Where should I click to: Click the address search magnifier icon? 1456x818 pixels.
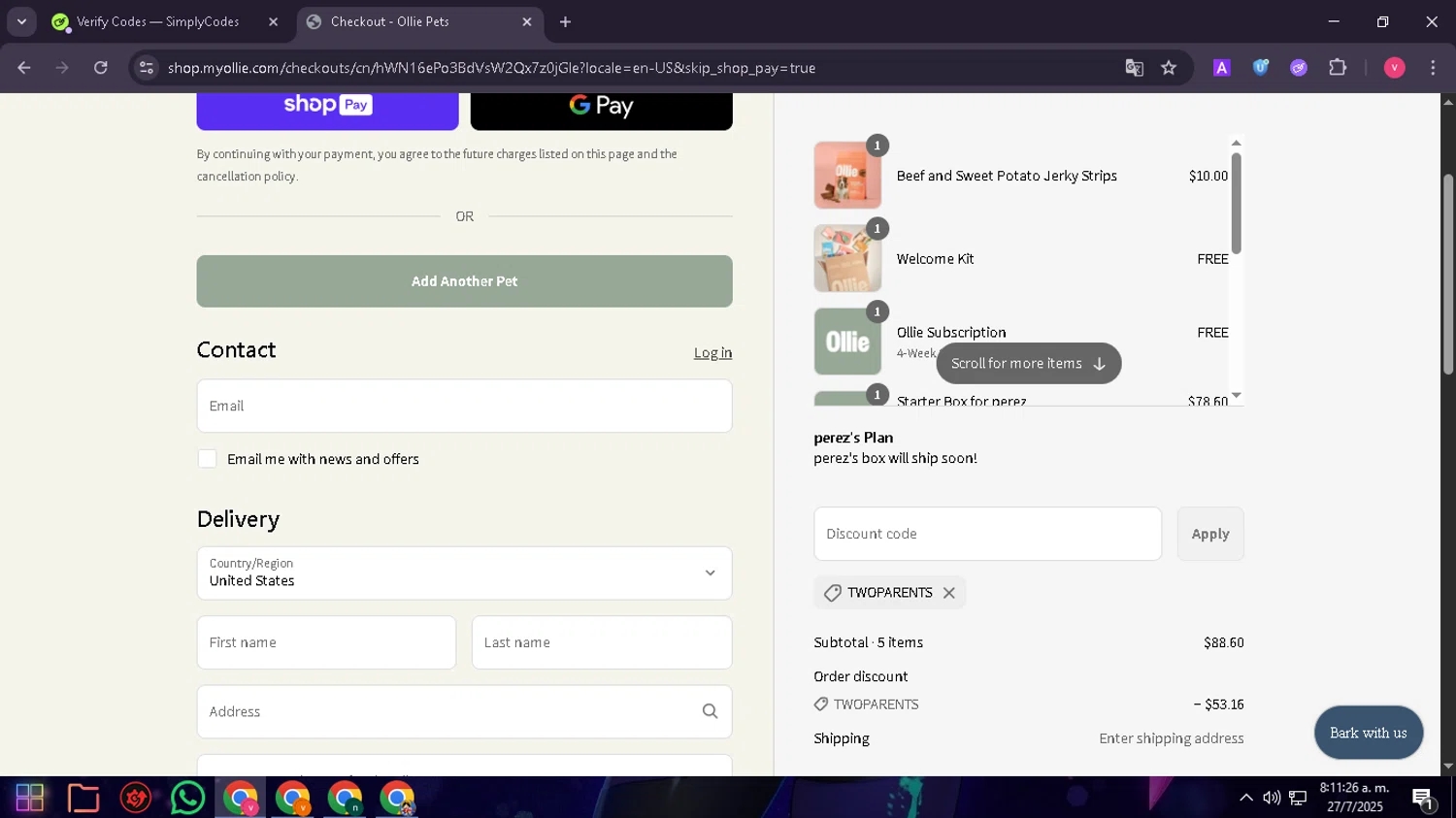tap(710, 711)
